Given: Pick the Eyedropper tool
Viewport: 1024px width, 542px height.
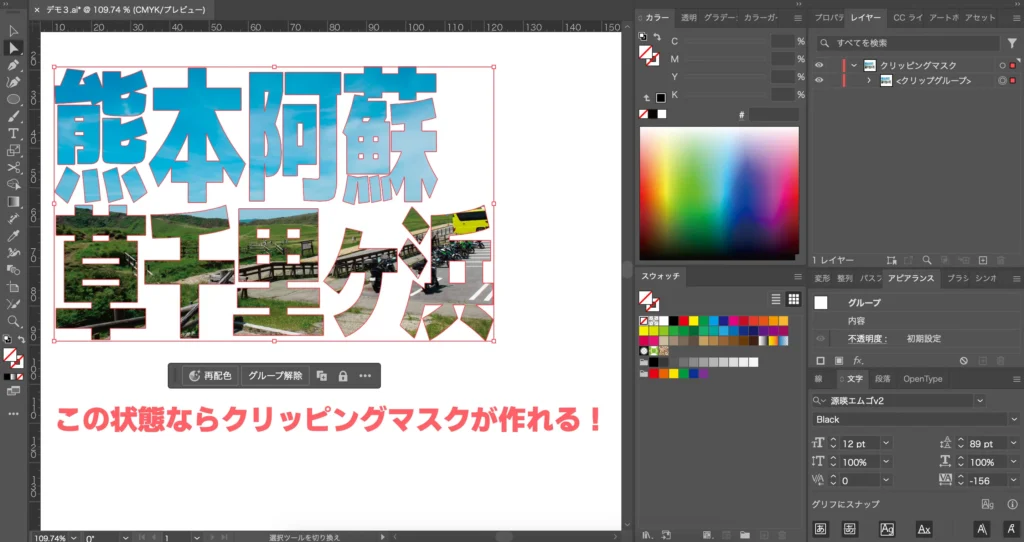Looking at the screenshot, I should coord(14,236).
